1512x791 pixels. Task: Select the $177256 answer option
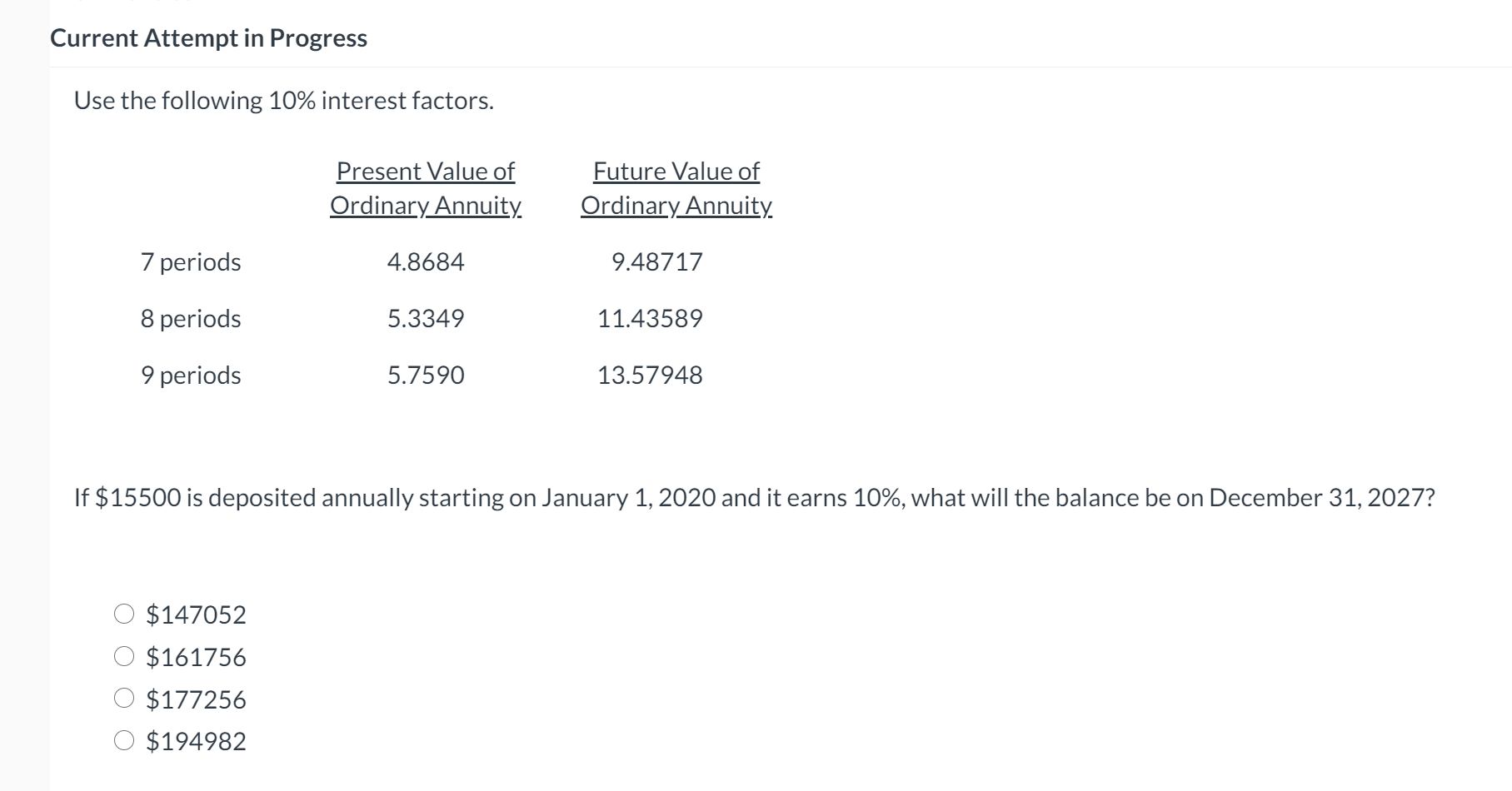pos(123,699)
